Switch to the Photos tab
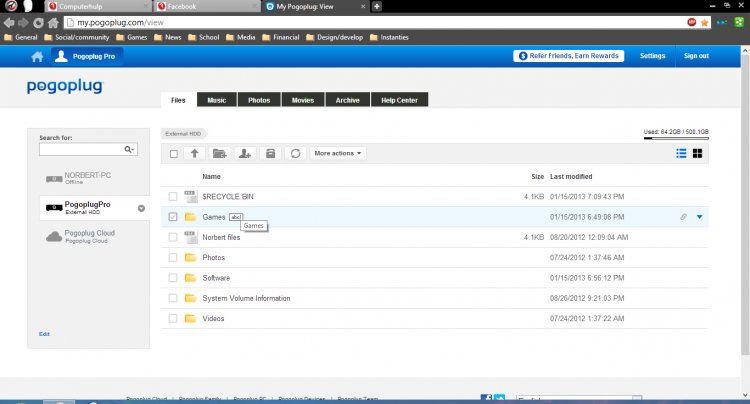 (x=259, y=100)
